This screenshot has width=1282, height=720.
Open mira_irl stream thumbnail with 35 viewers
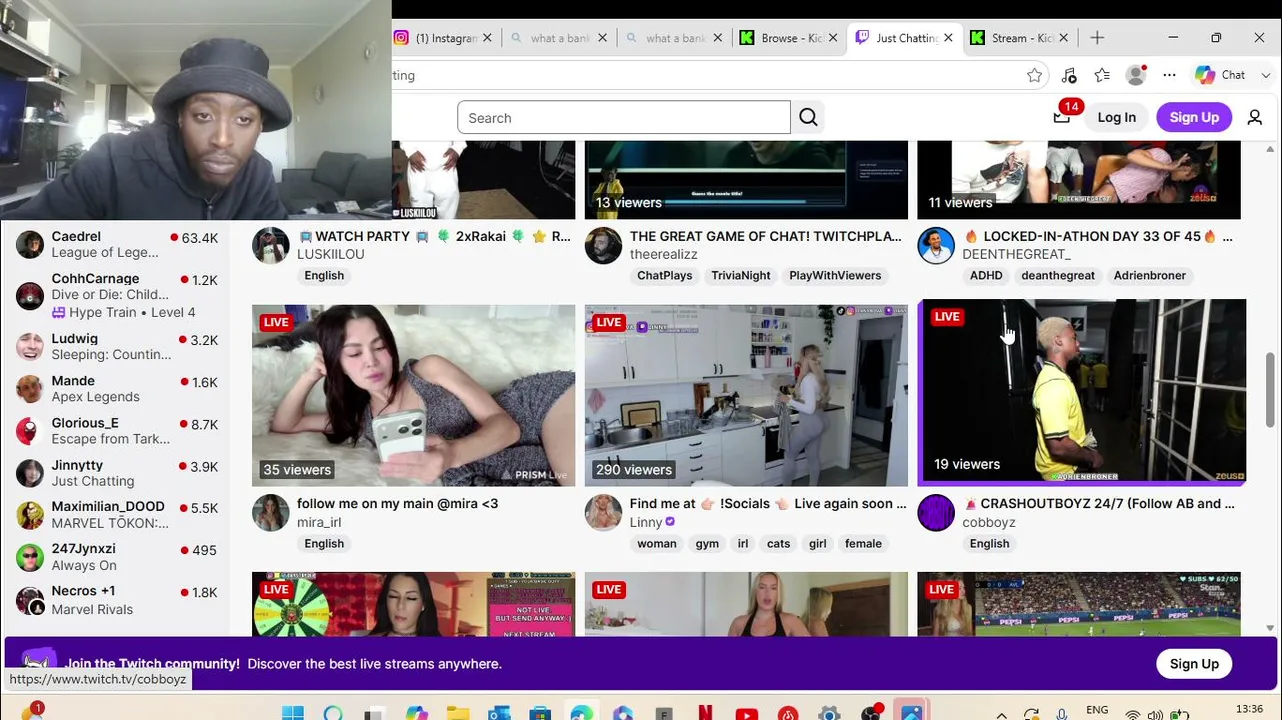click(x=414, y=396)
